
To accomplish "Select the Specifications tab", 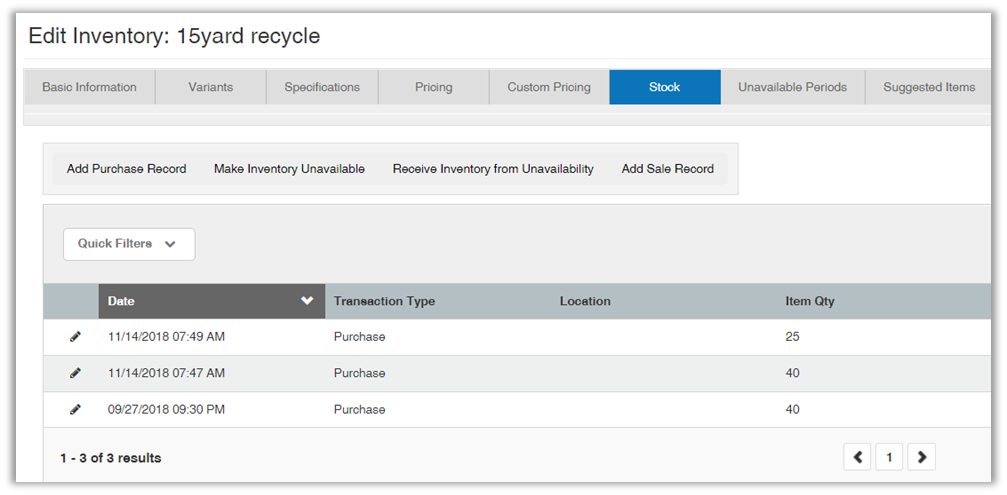I will pyautogui.click(x=322, y=87).
